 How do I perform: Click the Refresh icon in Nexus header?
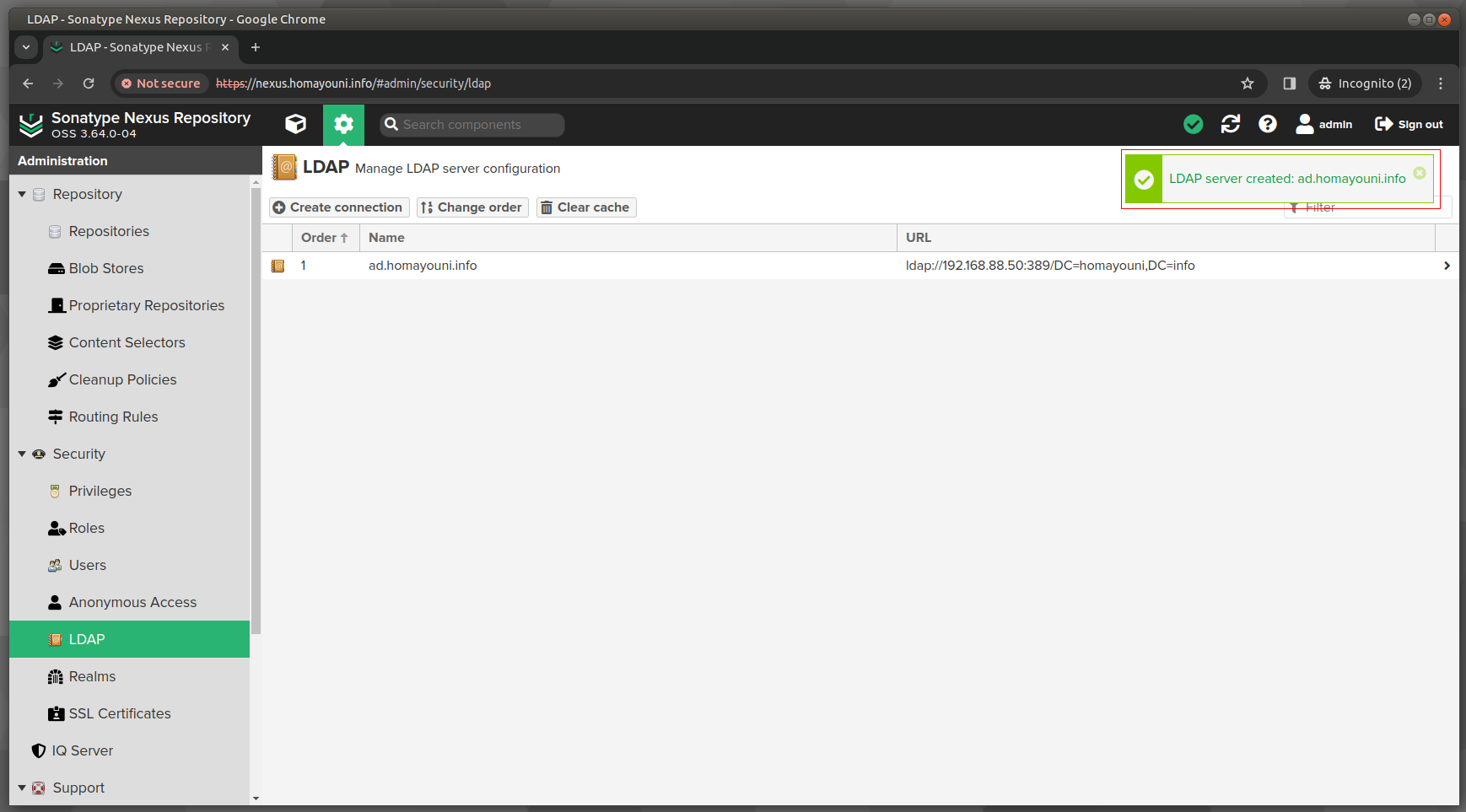click(1231, 125)
